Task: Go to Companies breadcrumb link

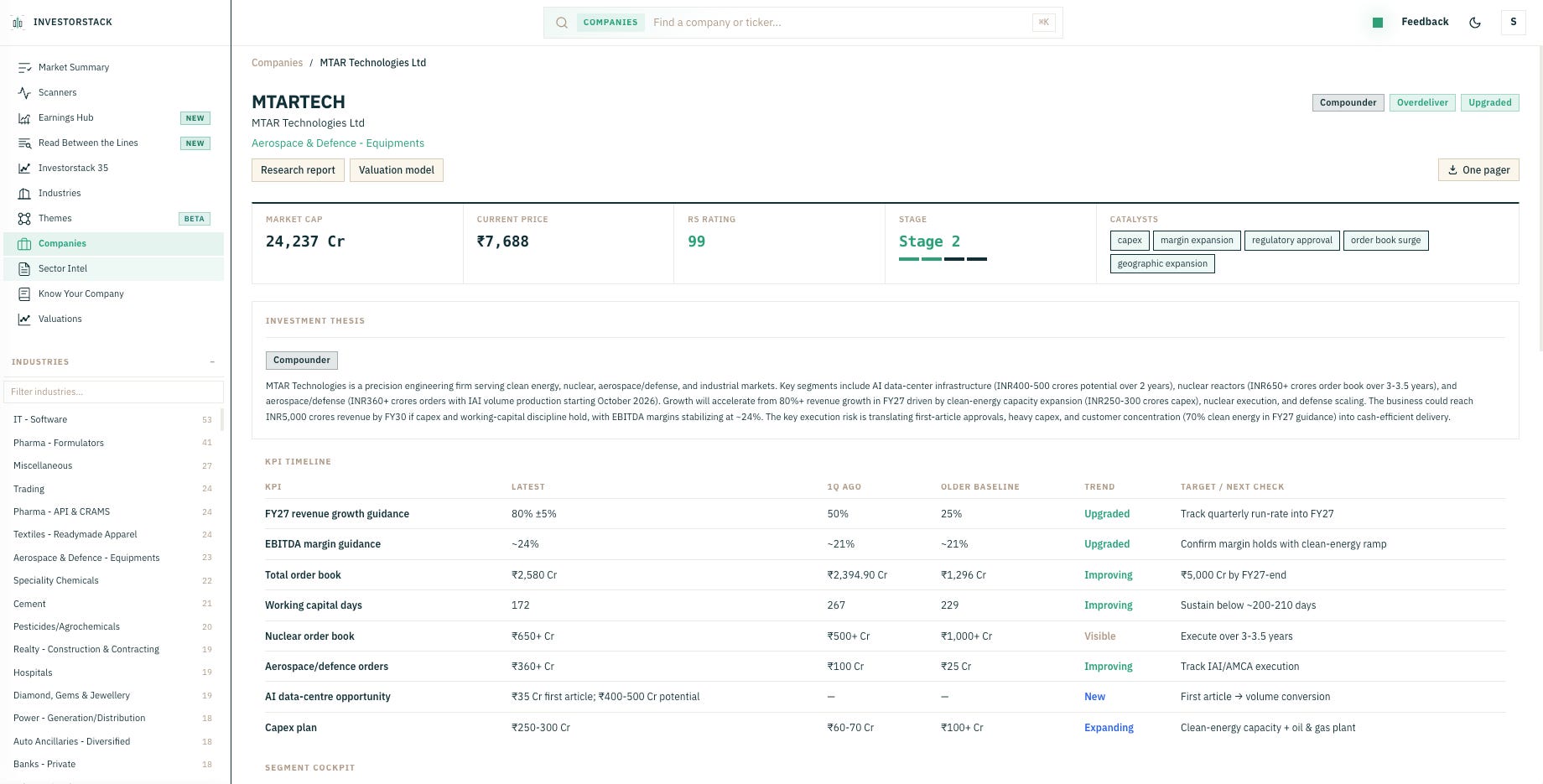Action: click(277, 63)
